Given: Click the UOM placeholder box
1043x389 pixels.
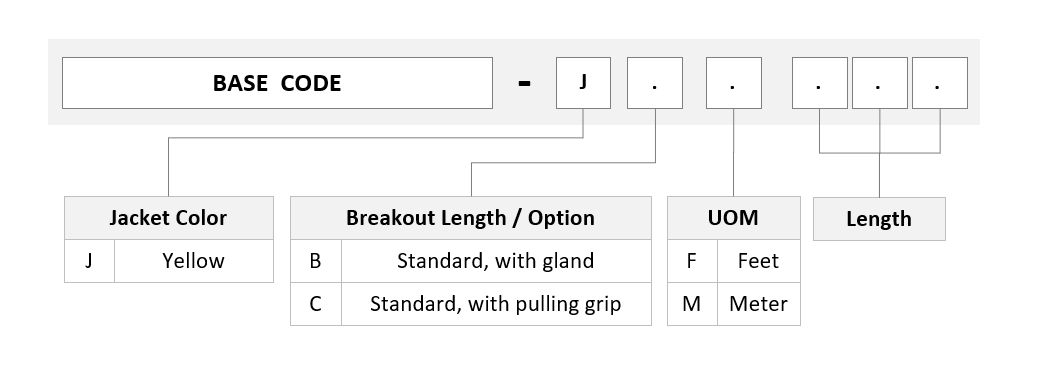Looking at the screenshot, I should pyautogui.click(x=734, y=83).
